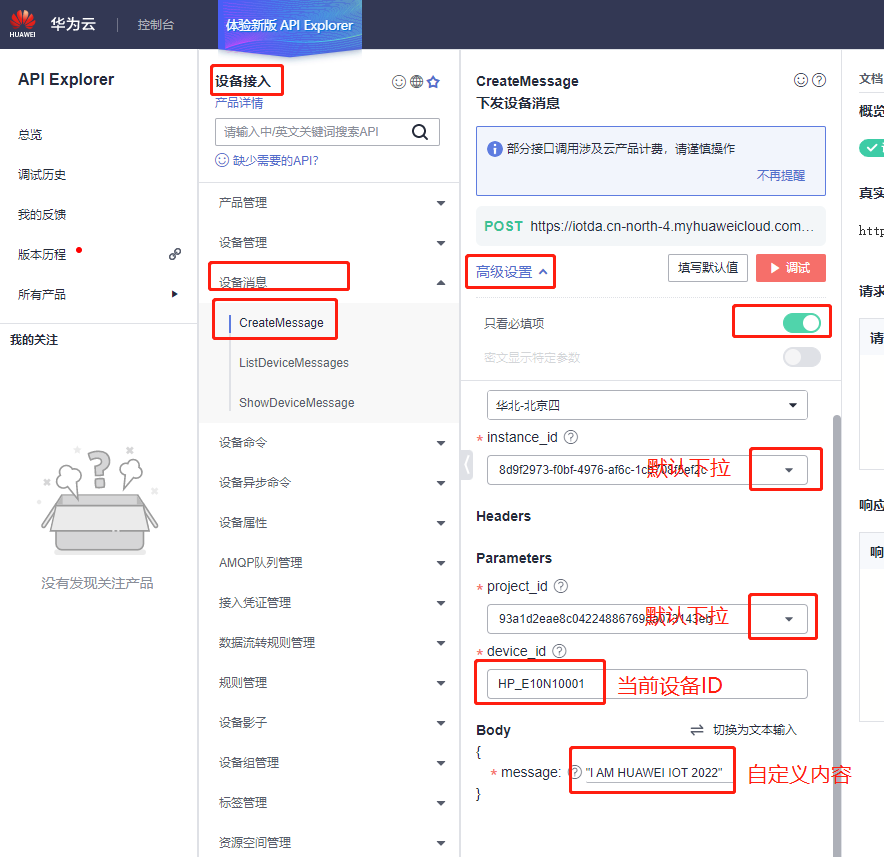
Task: Expand 设备命令 category
Action: (x=441, y=443)
